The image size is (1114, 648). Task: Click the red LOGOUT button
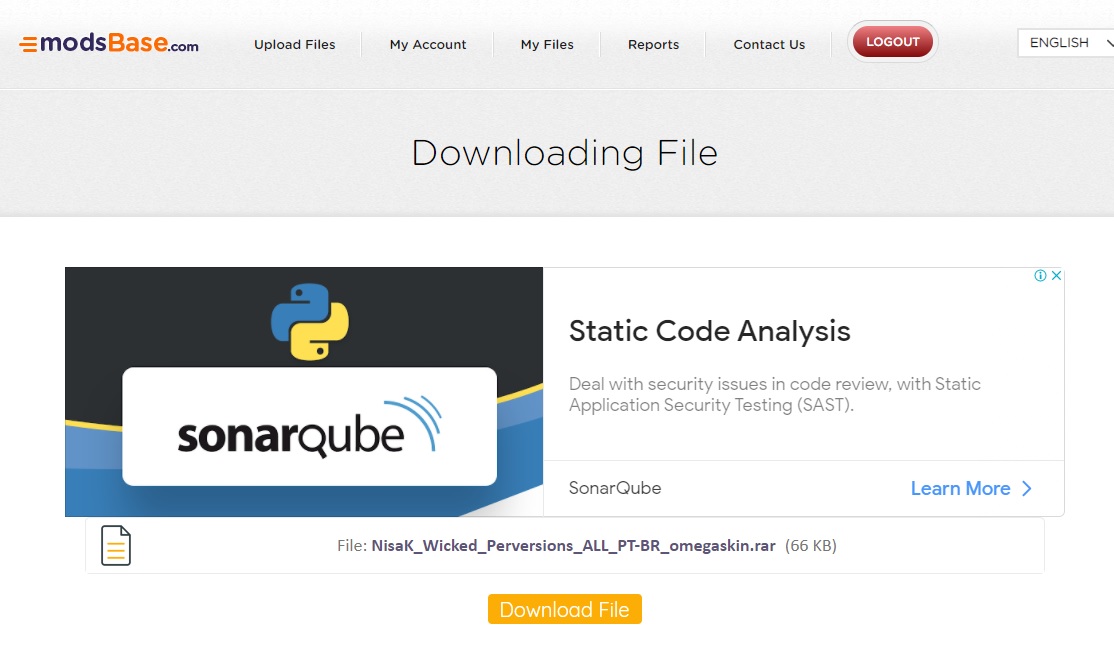[892, 41]
